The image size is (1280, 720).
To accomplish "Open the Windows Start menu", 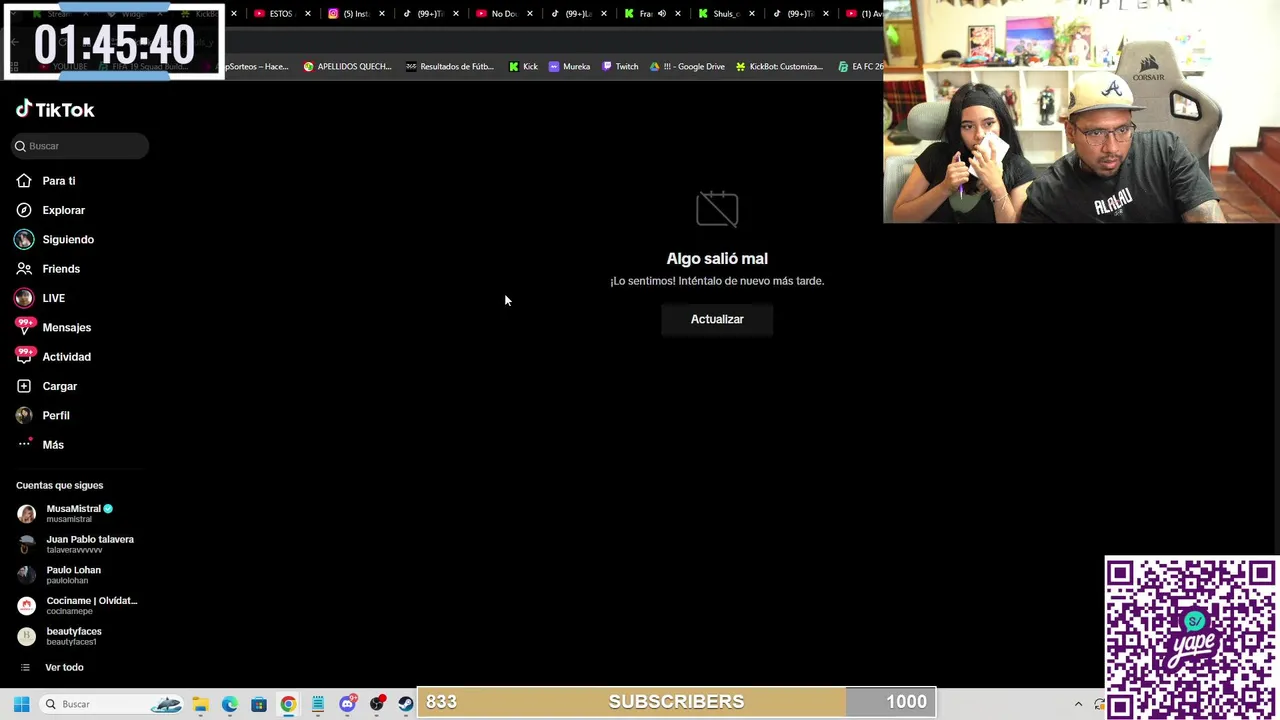I will point(21,704).
